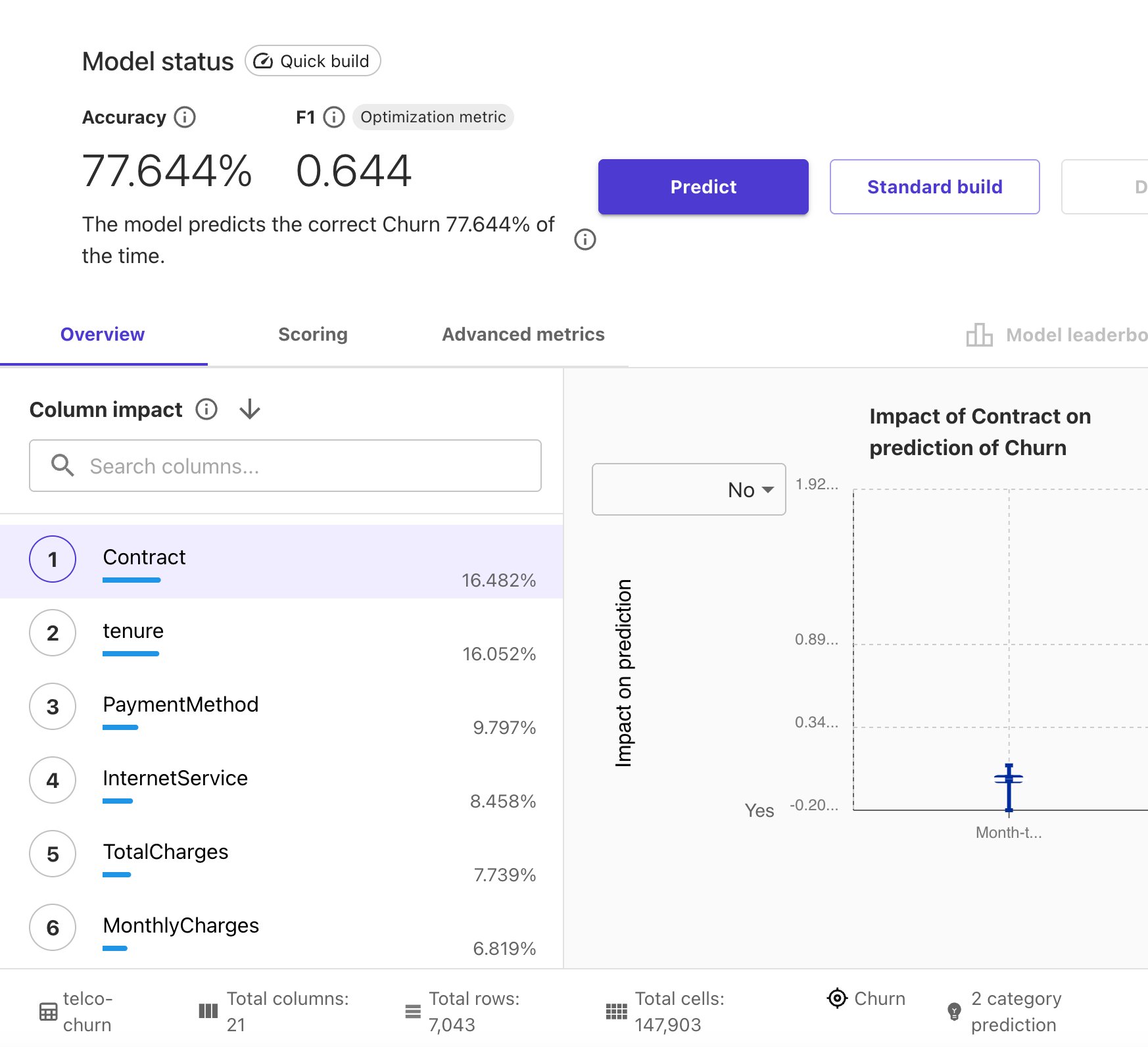Click the 6.819% impact value

504,948
